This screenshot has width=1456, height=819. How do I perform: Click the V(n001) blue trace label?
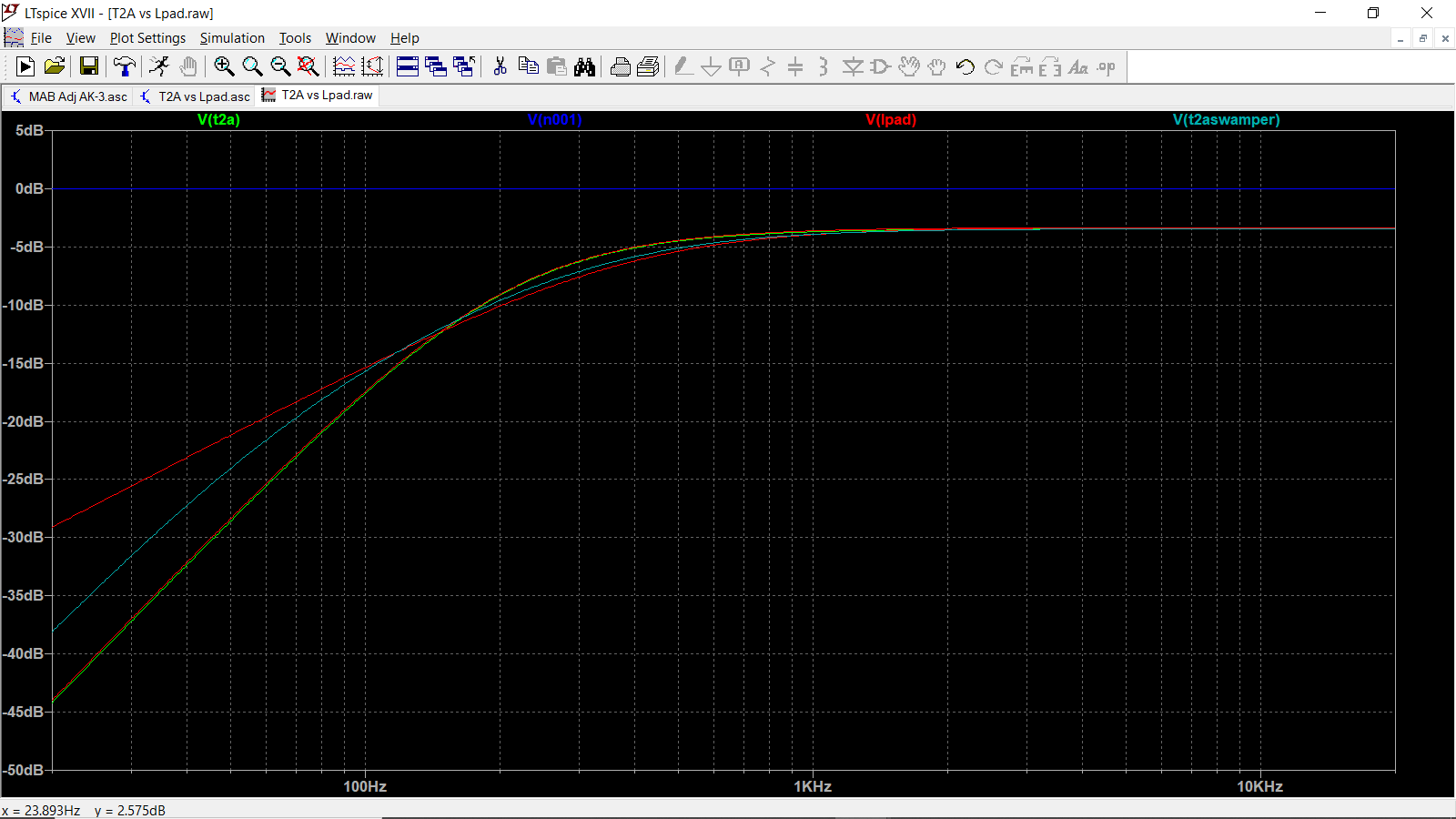pyautogui.click(x=555, y=120)
